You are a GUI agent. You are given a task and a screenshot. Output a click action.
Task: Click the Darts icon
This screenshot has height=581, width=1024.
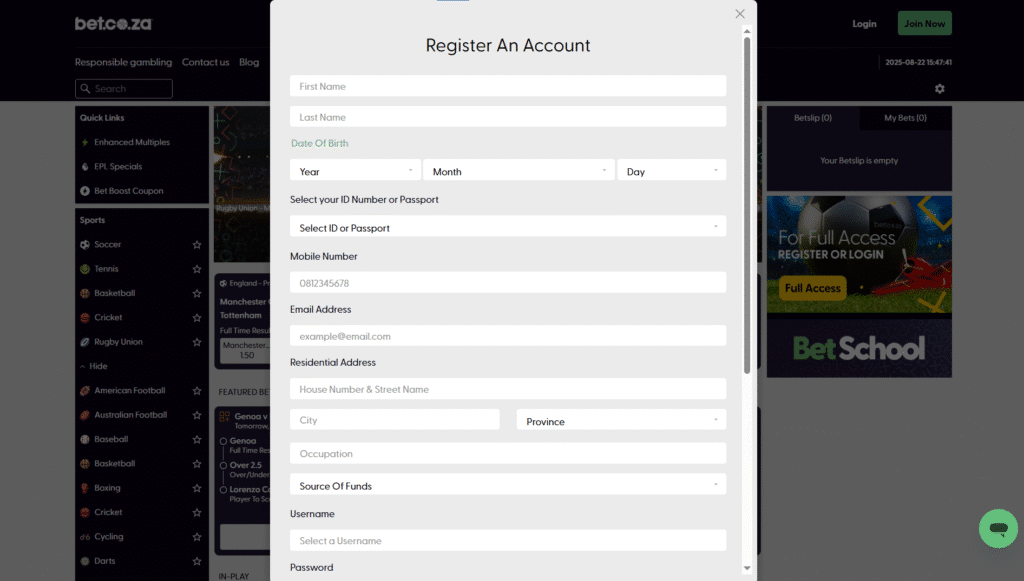(85, 561)
